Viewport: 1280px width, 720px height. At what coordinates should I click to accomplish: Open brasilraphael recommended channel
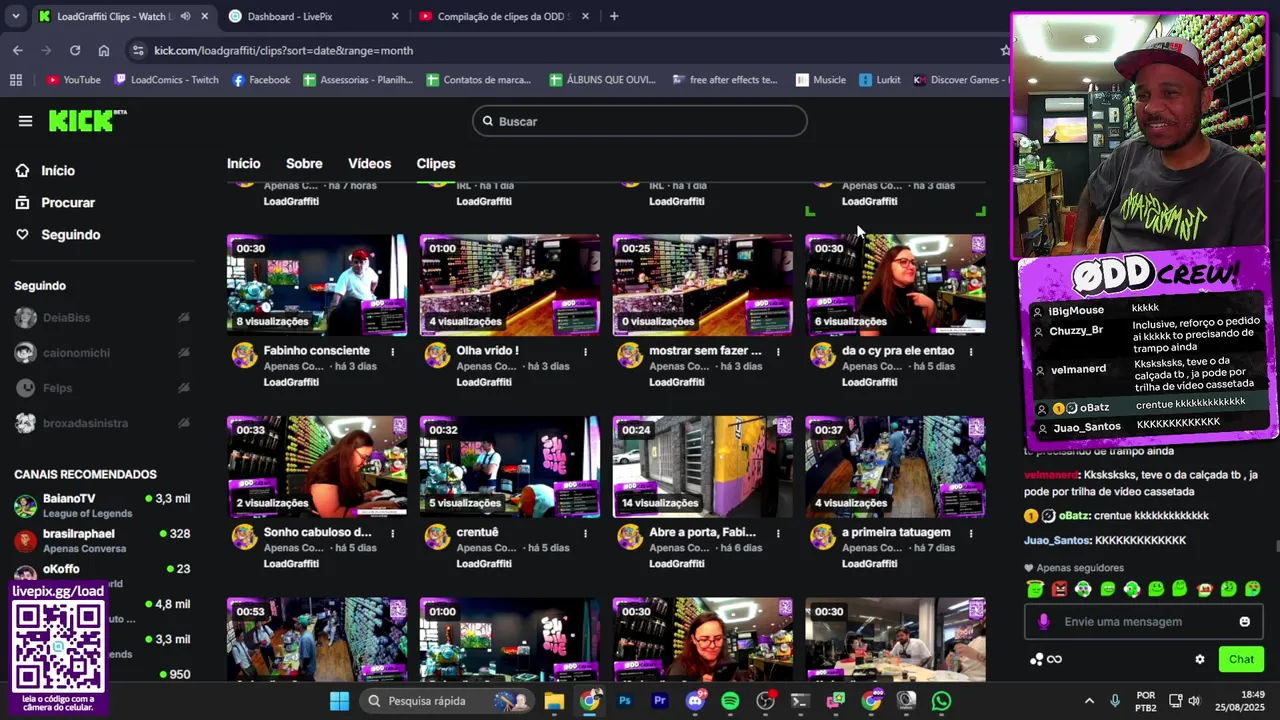tap(101, 540)
